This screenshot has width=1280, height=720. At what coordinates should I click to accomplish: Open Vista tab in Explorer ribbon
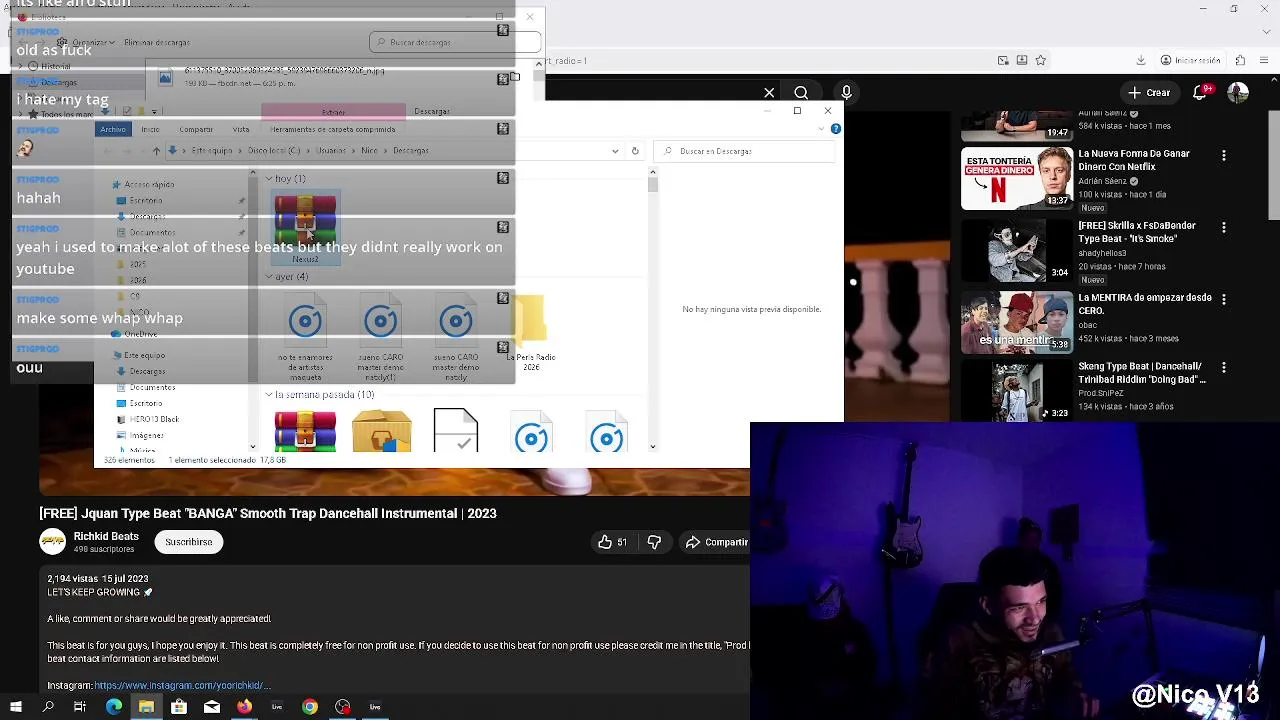coord(241,129)
